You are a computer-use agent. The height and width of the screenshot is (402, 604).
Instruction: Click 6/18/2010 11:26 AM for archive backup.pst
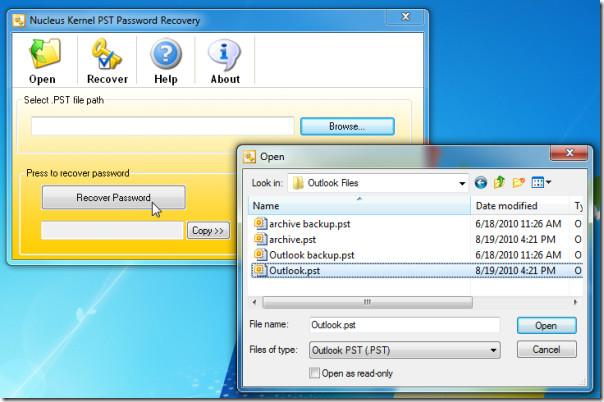[x=518, y=224]
